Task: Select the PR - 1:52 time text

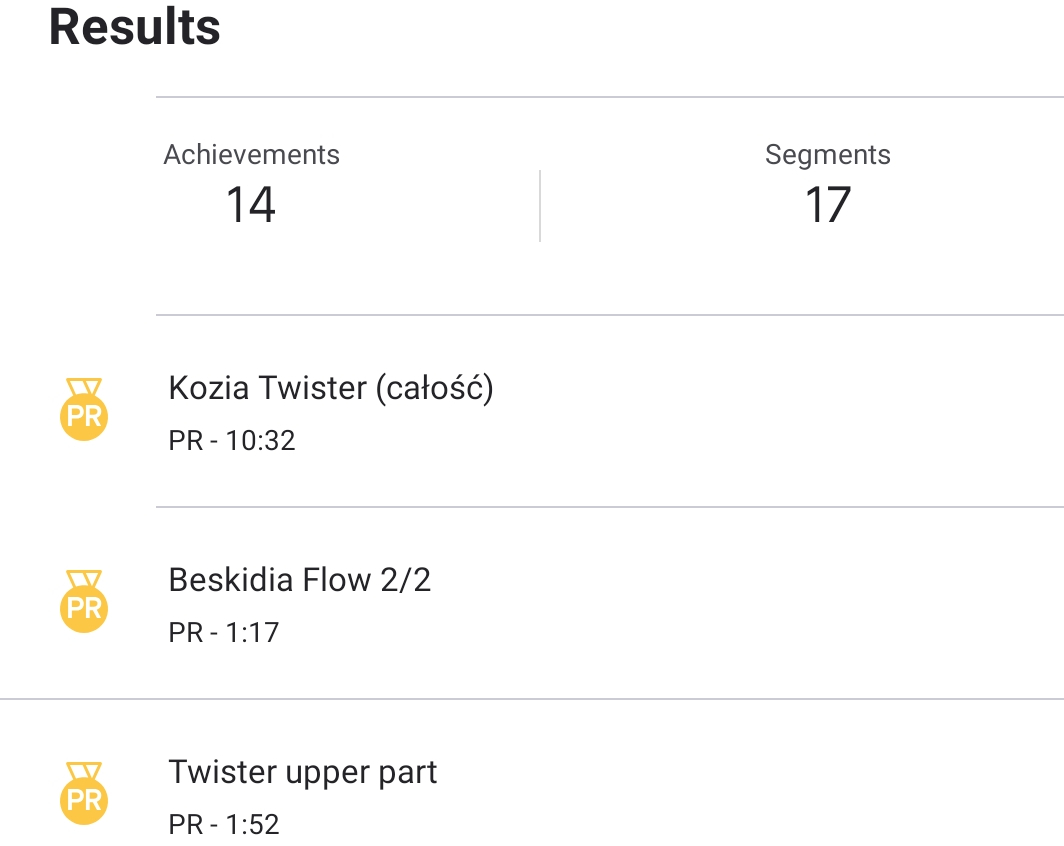Action: 224,824
